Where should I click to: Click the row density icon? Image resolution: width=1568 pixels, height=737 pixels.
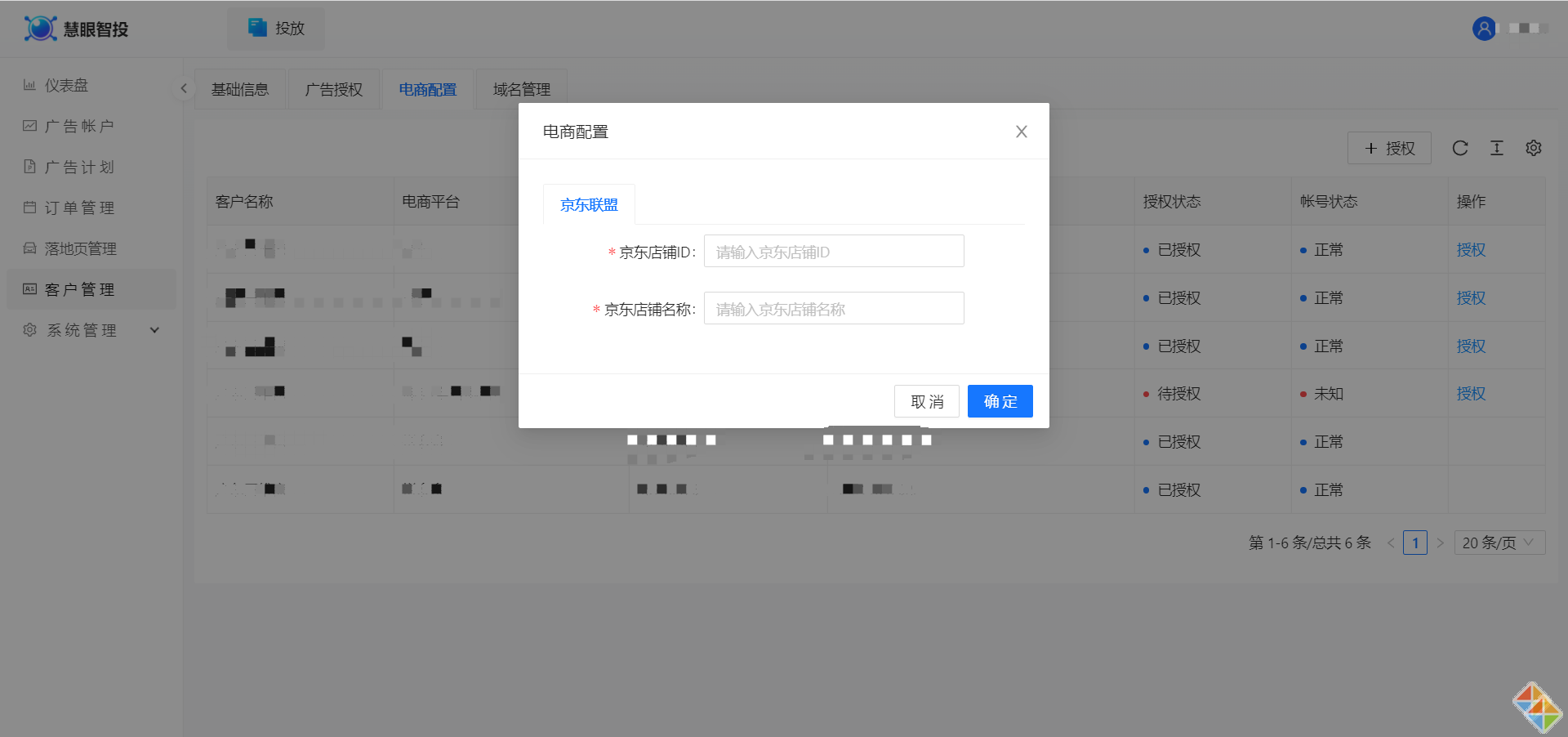point(1496,148)
